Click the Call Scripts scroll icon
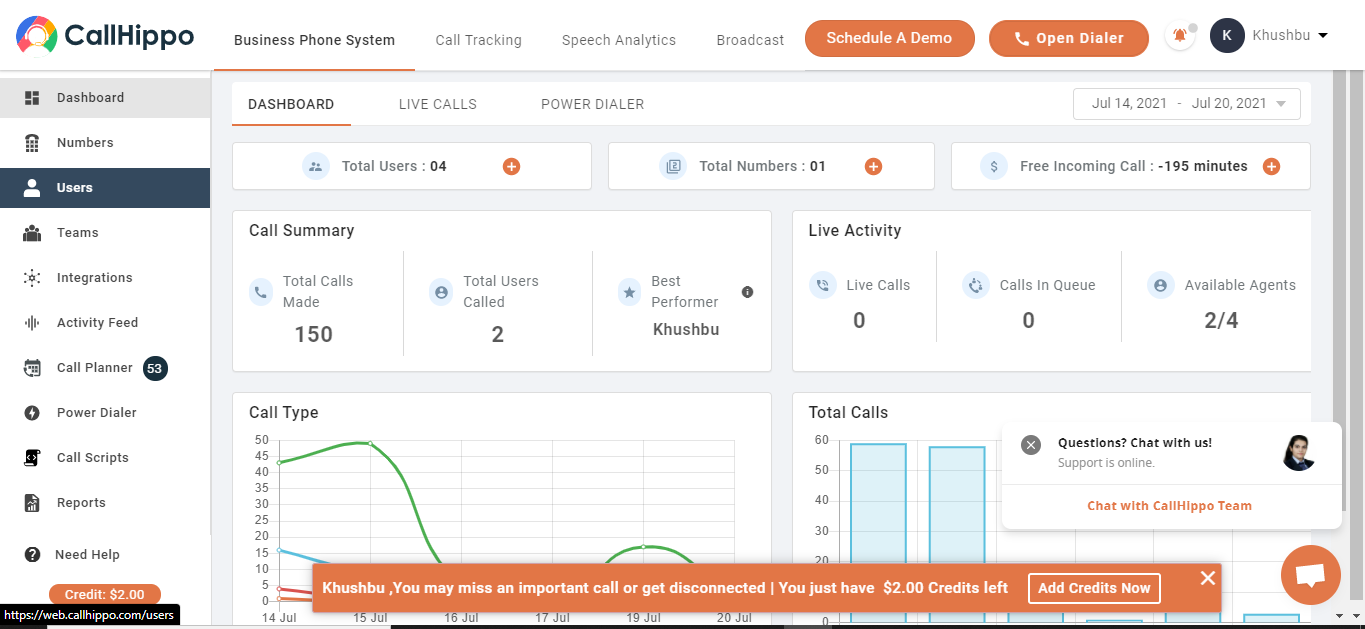This screenshot has height=629, width=1365. [x=32, y=458]
